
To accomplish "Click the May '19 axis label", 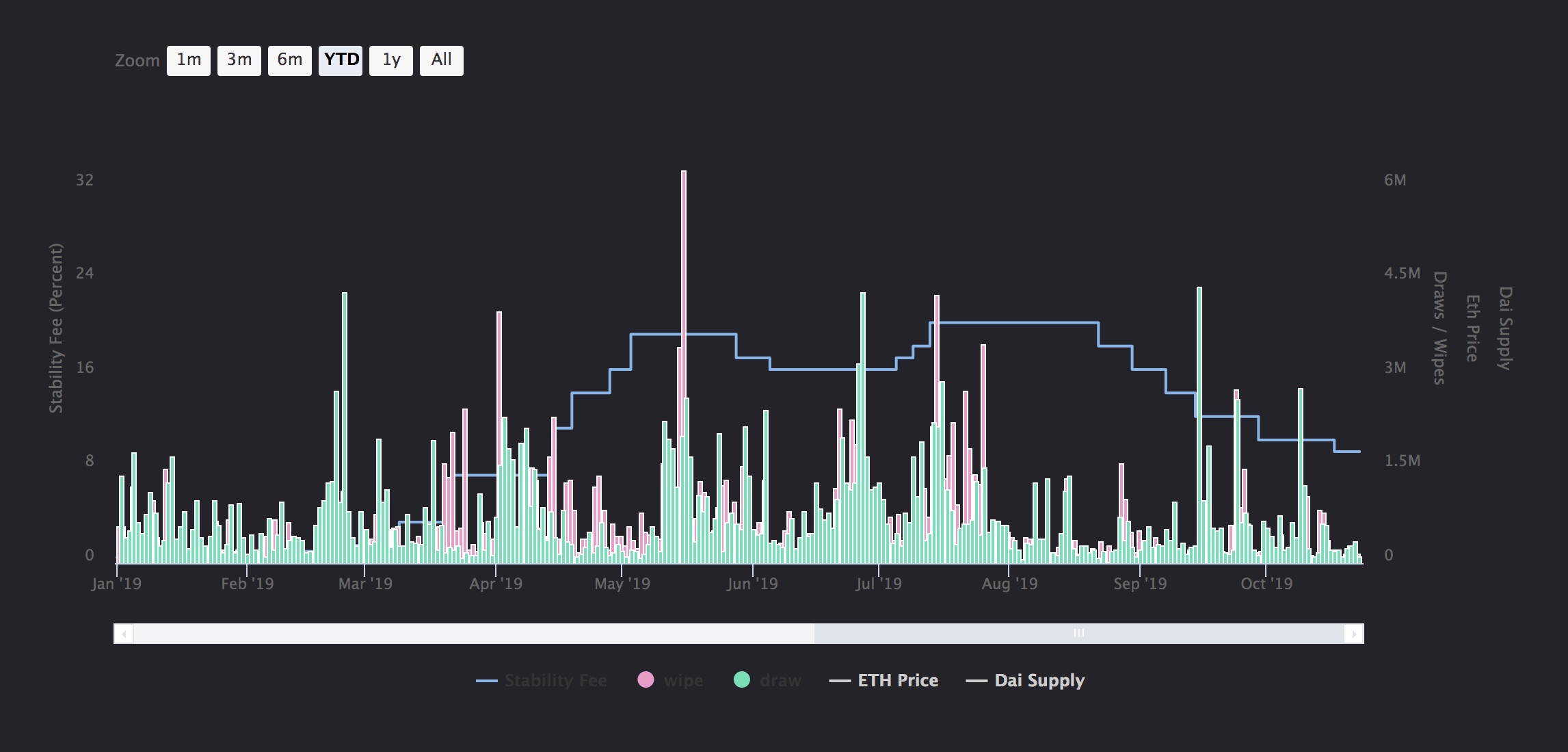I will tap(622, 584).
